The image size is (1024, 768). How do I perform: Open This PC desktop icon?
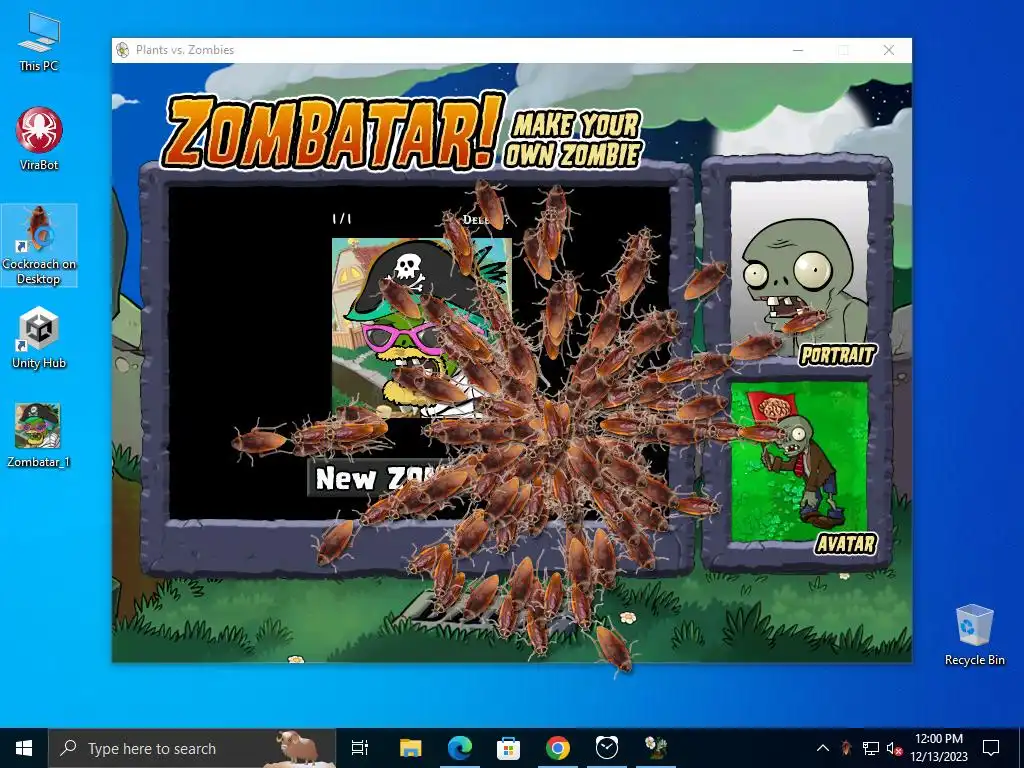(x=39, y=42)
